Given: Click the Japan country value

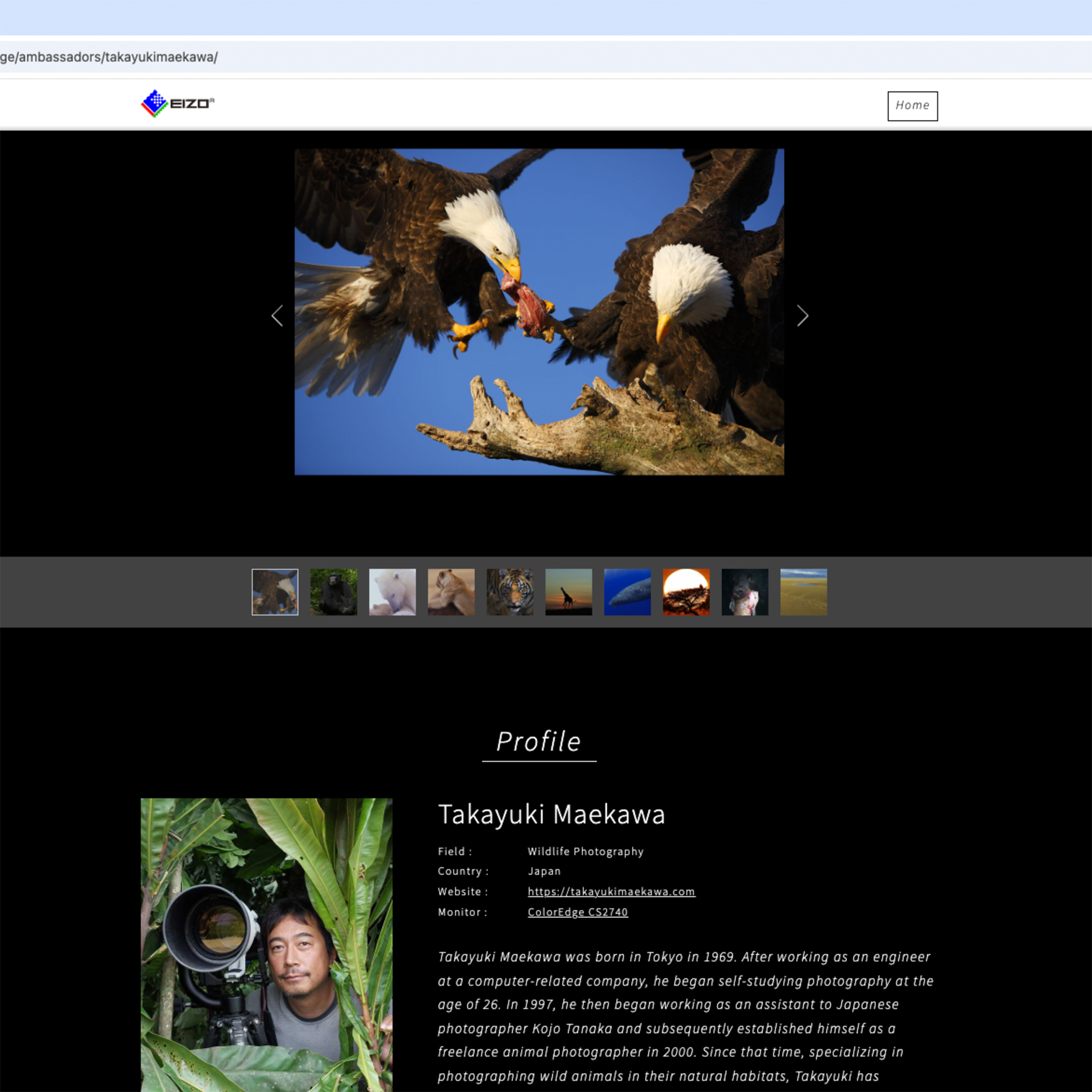Looking at the screenshot, I should click(x=544, y=871).
